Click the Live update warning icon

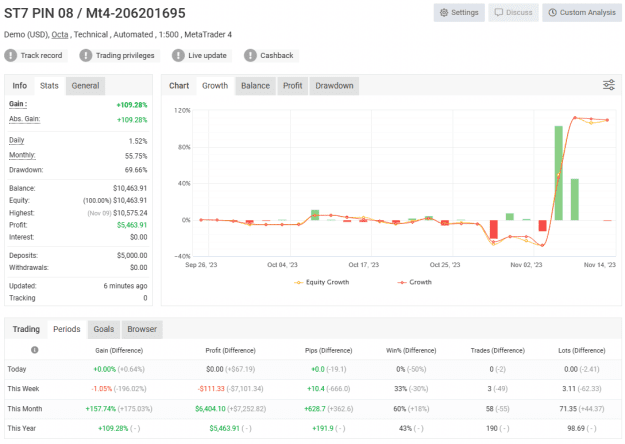tap(178, 55)
